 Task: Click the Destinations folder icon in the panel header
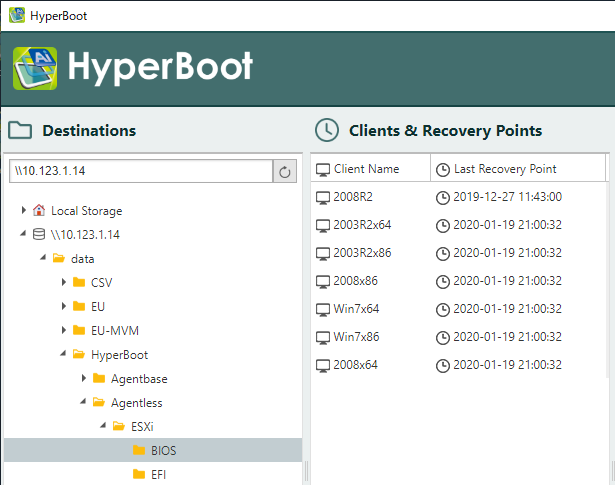click(x=20, y=130)
